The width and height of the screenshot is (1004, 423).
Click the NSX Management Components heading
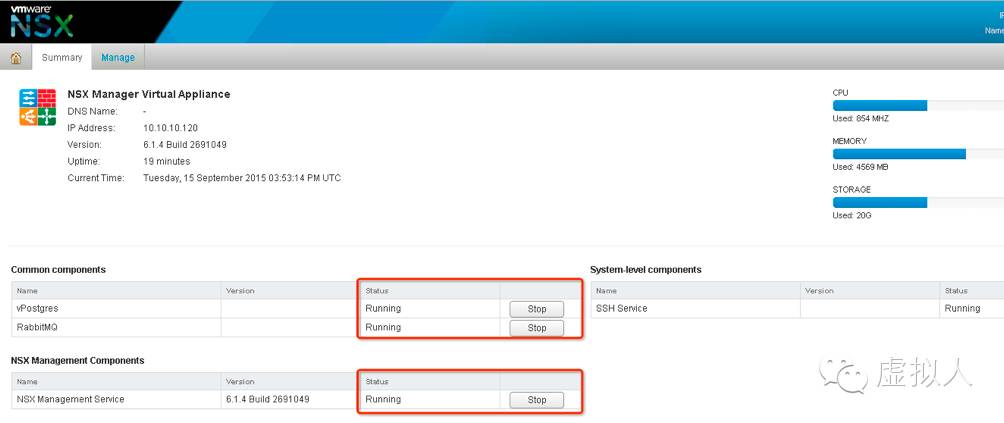click(77, 360)
